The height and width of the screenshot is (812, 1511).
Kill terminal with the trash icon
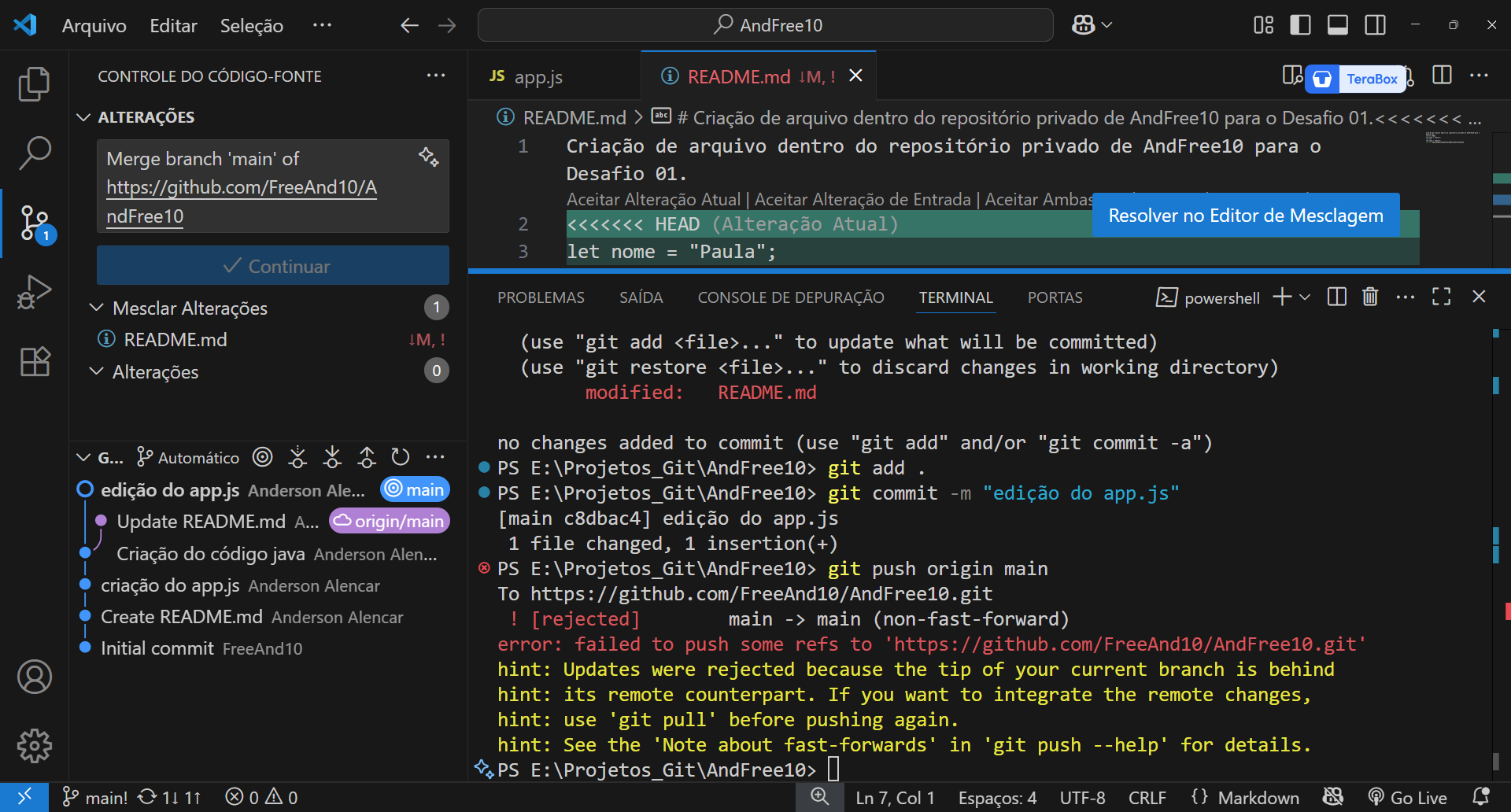click(1370, 297)
